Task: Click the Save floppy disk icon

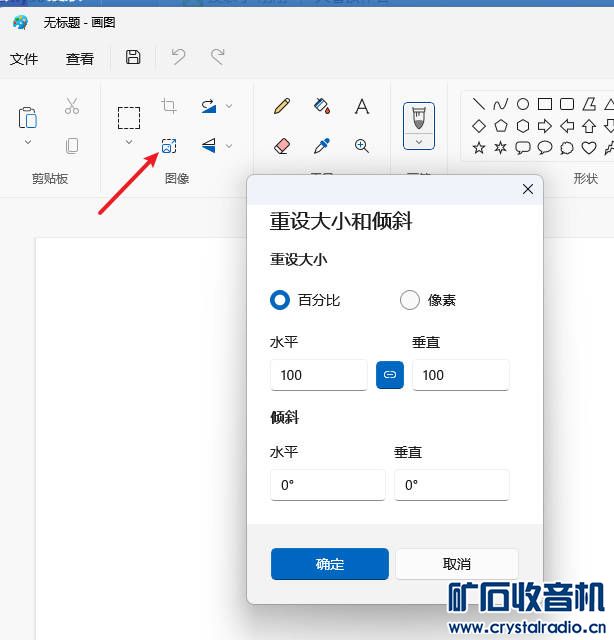Action: [x=133, y=57]
